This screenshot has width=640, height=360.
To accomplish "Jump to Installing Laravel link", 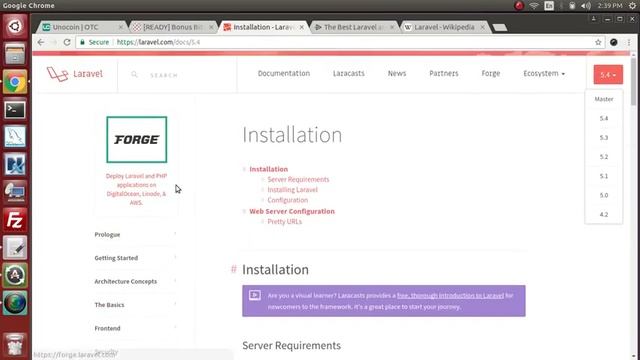I will click(292, 190).
